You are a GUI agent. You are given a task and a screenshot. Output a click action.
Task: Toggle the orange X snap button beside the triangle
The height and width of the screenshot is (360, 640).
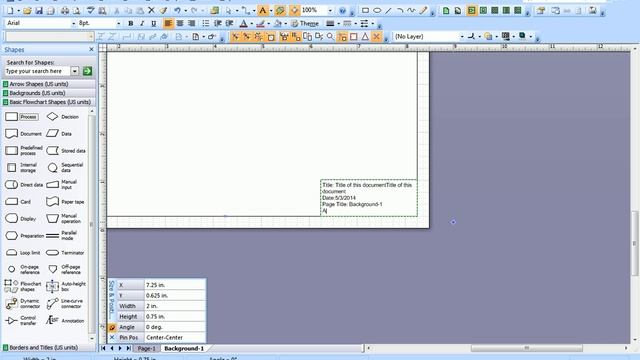377,37
